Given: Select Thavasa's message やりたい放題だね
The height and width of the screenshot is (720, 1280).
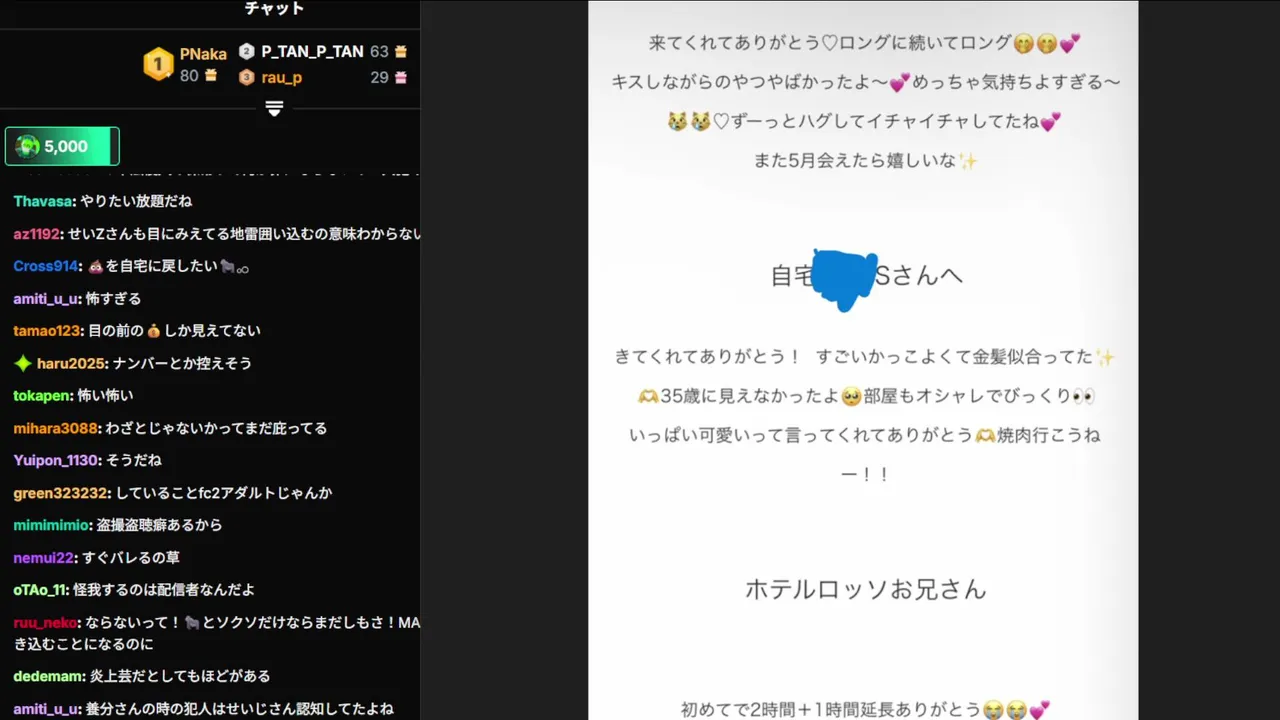Looking at the screenshot, I should pos(134,201).
